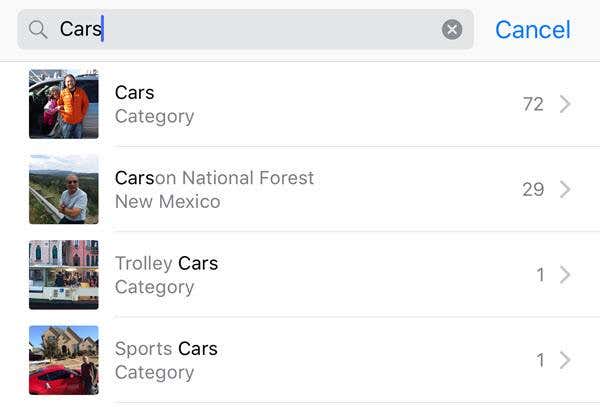The height and width of the screenshot is (408, 600).
Task: Expand the Cars category chevron
Action: coord(565,104)
